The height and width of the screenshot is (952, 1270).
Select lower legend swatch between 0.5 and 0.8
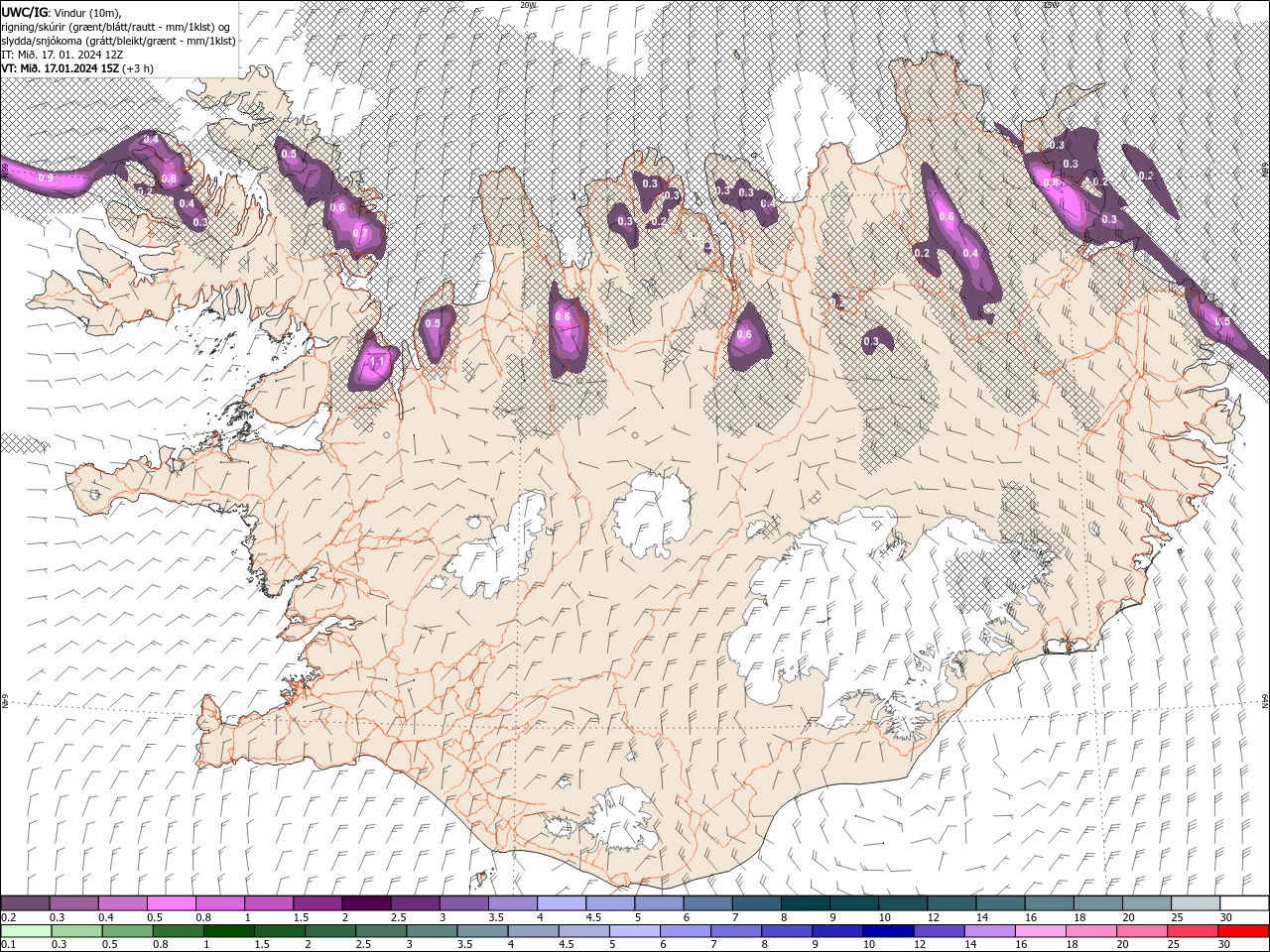pyautogui.click(x=127, y=931)
